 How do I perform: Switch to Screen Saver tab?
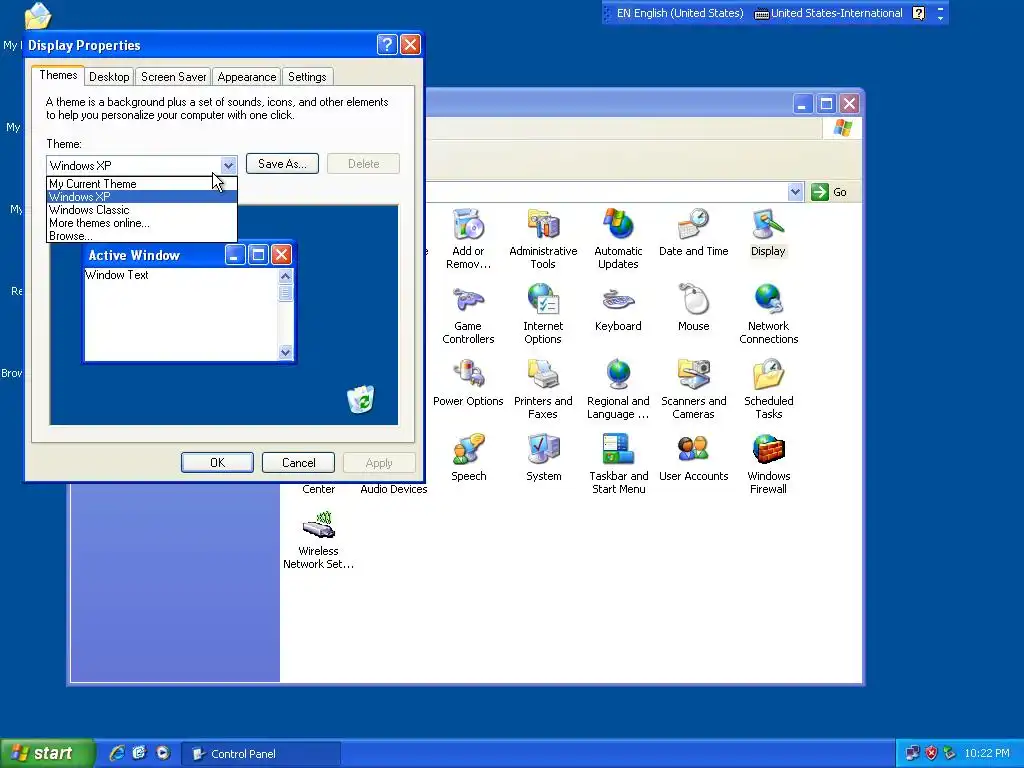click(174, 76)
